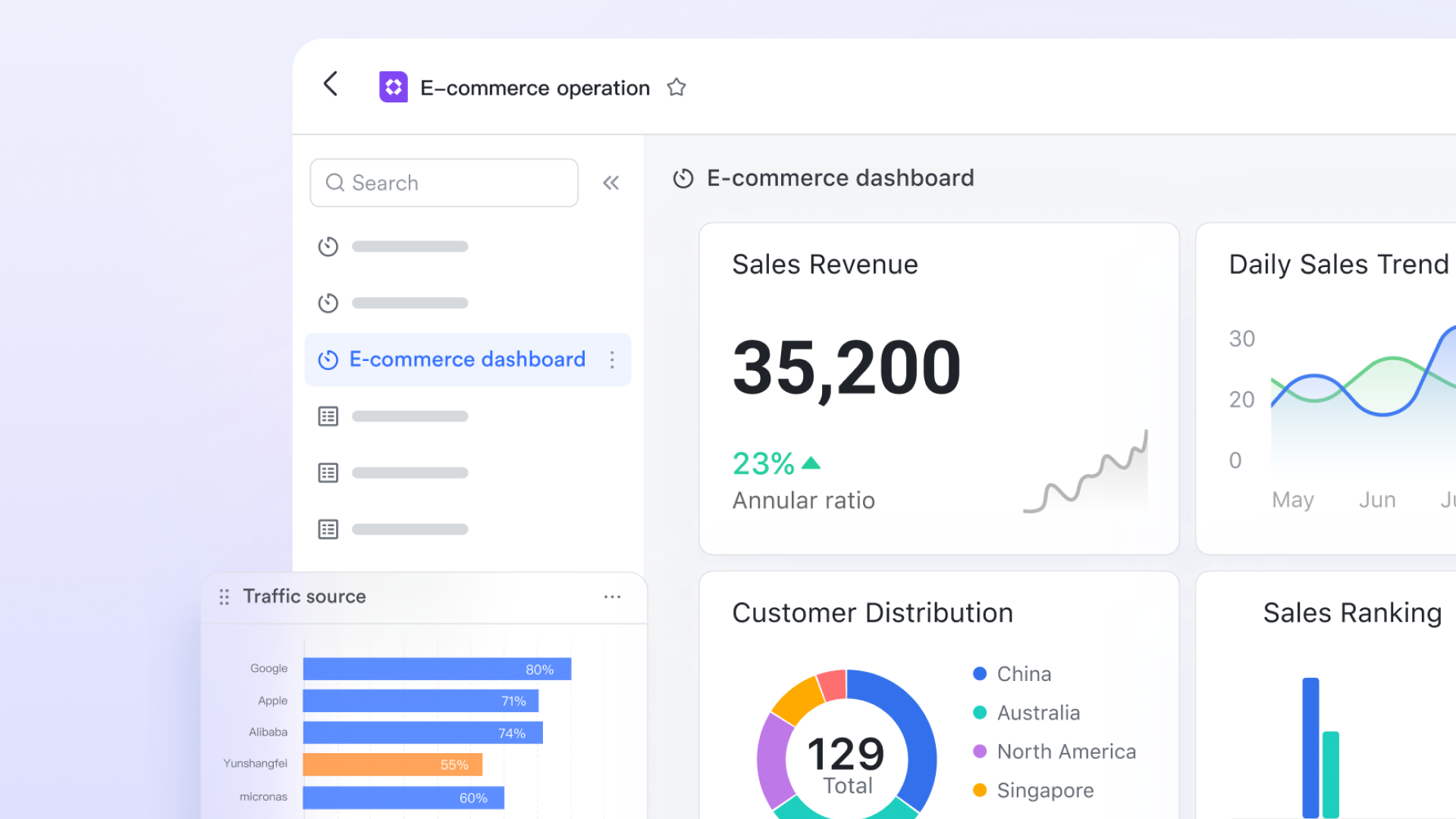
Task: Click the Alibaba 74% bar
Action: pyautogui.click(x=423, y=733)
